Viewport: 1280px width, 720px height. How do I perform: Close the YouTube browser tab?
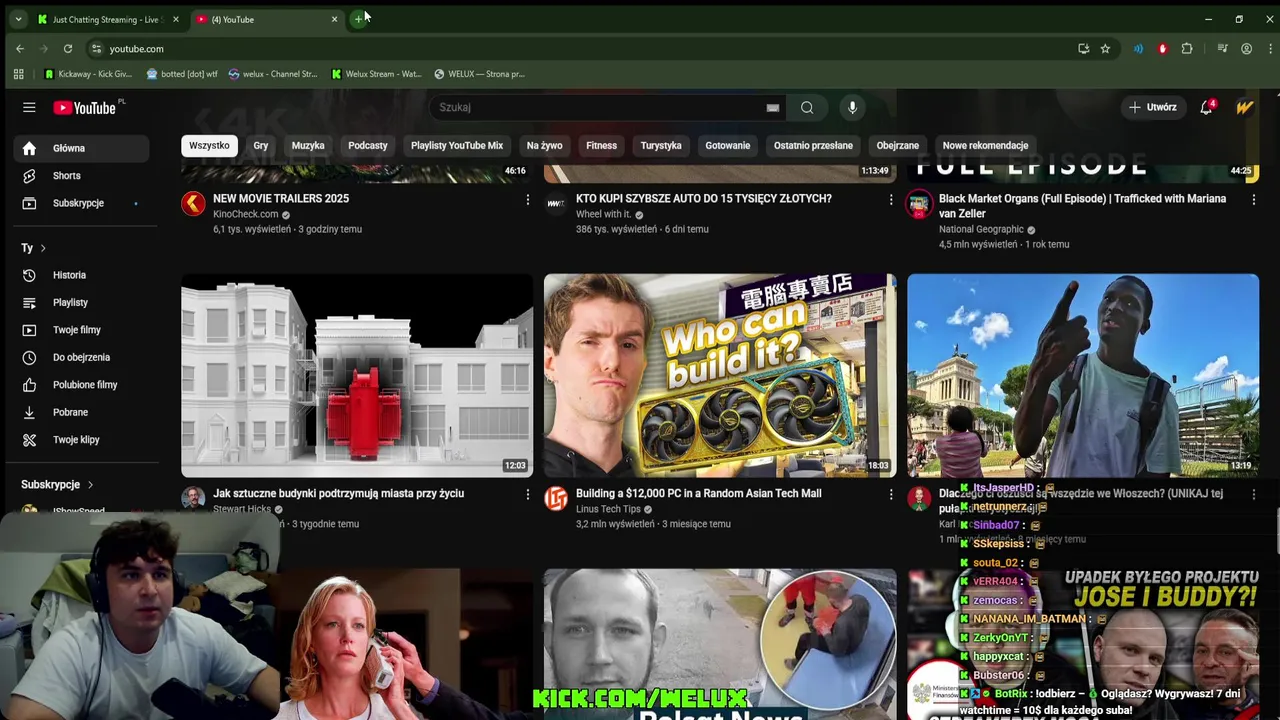click(334, 19)
